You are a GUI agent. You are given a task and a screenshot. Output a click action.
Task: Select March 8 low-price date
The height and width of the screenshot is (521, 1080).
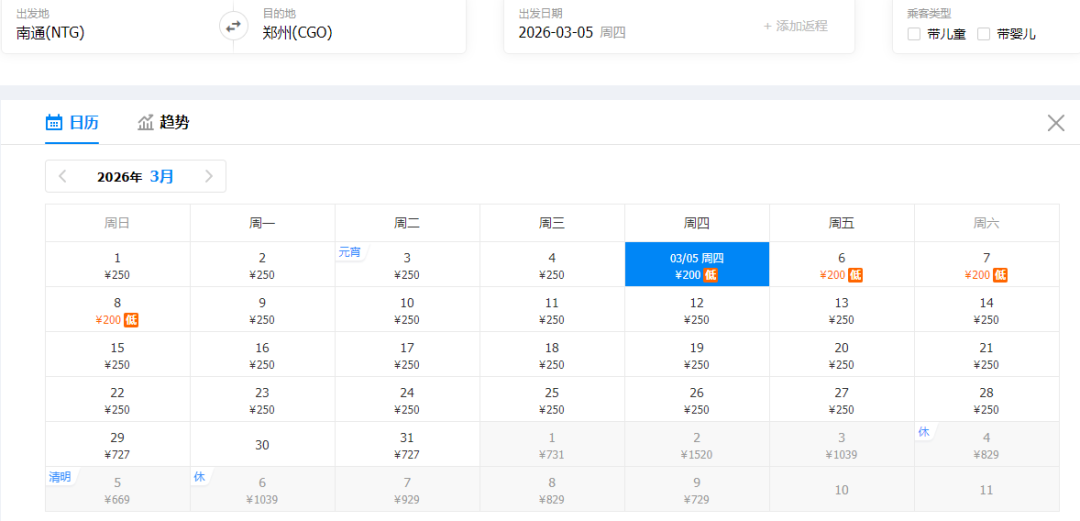click(x=118, y=310)
